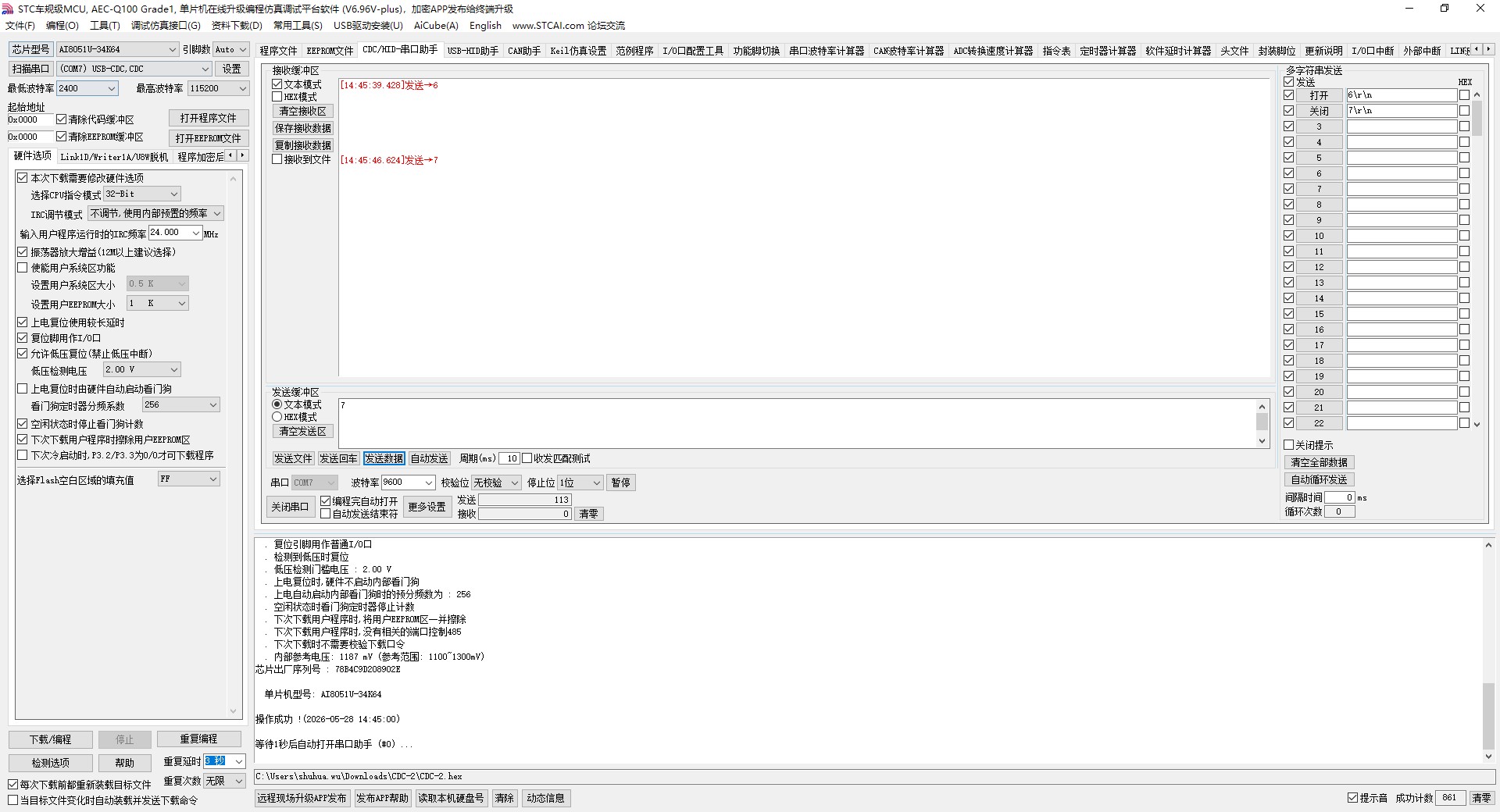The height and width of the screenshot is (812, 1500).
Task: Click the send buffer scroll-down arrow
Action: click(1262, 441)
